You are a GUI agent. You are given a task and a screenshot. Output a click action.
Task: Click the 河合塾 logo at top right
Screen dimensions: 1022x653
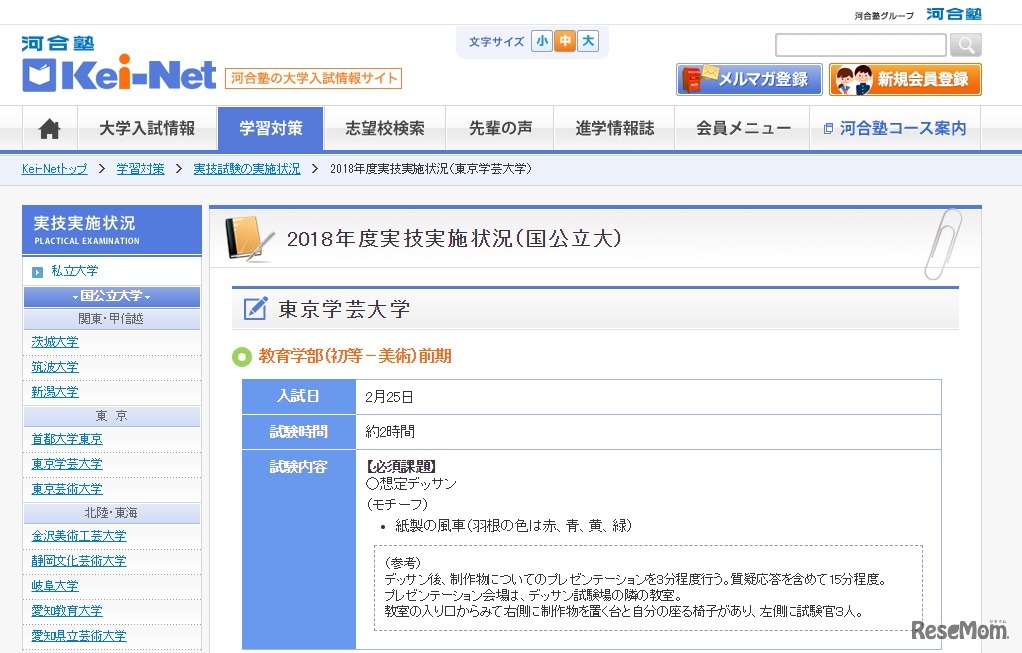[954, 13]
